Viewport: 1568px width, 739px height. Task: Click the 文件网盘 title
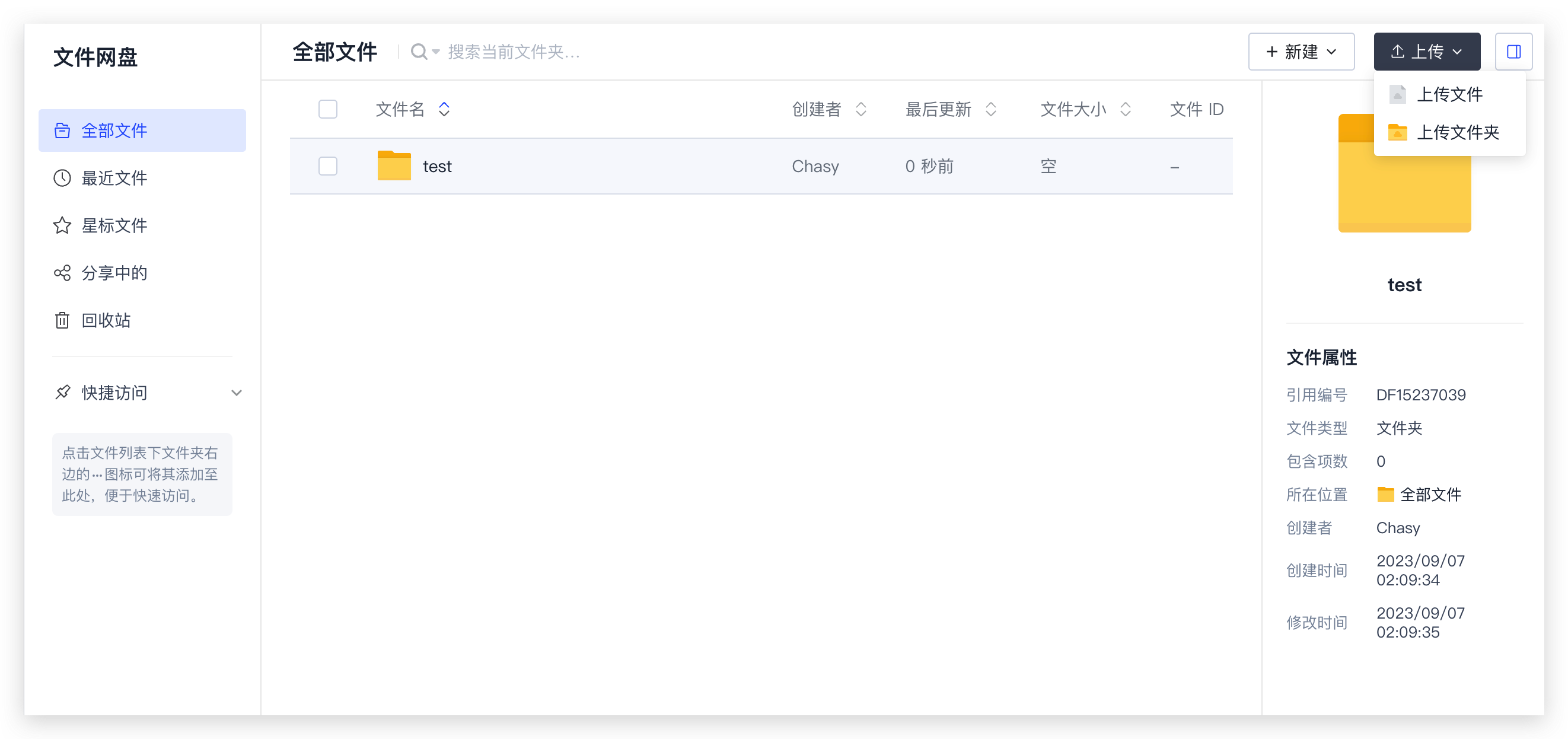pos(95,57)
